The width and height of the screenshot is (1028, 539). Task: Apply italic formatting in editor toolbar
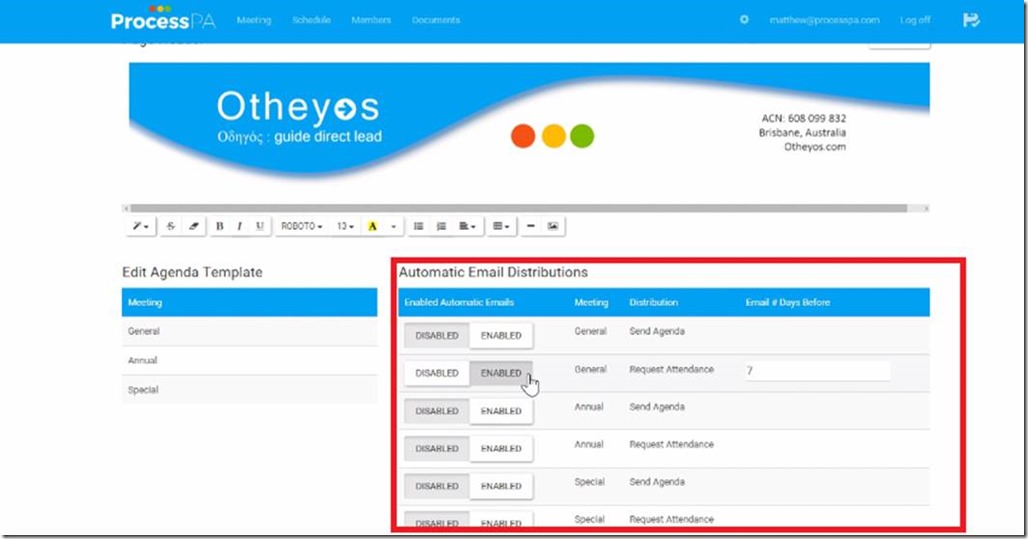(239, 227)
